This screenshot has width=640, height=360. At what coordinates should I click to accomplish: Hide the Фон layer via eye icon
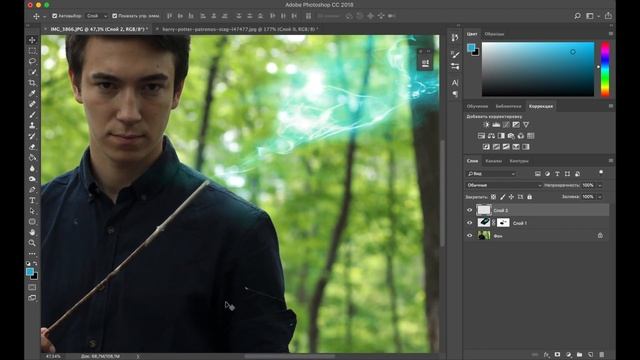click(469, 236)
